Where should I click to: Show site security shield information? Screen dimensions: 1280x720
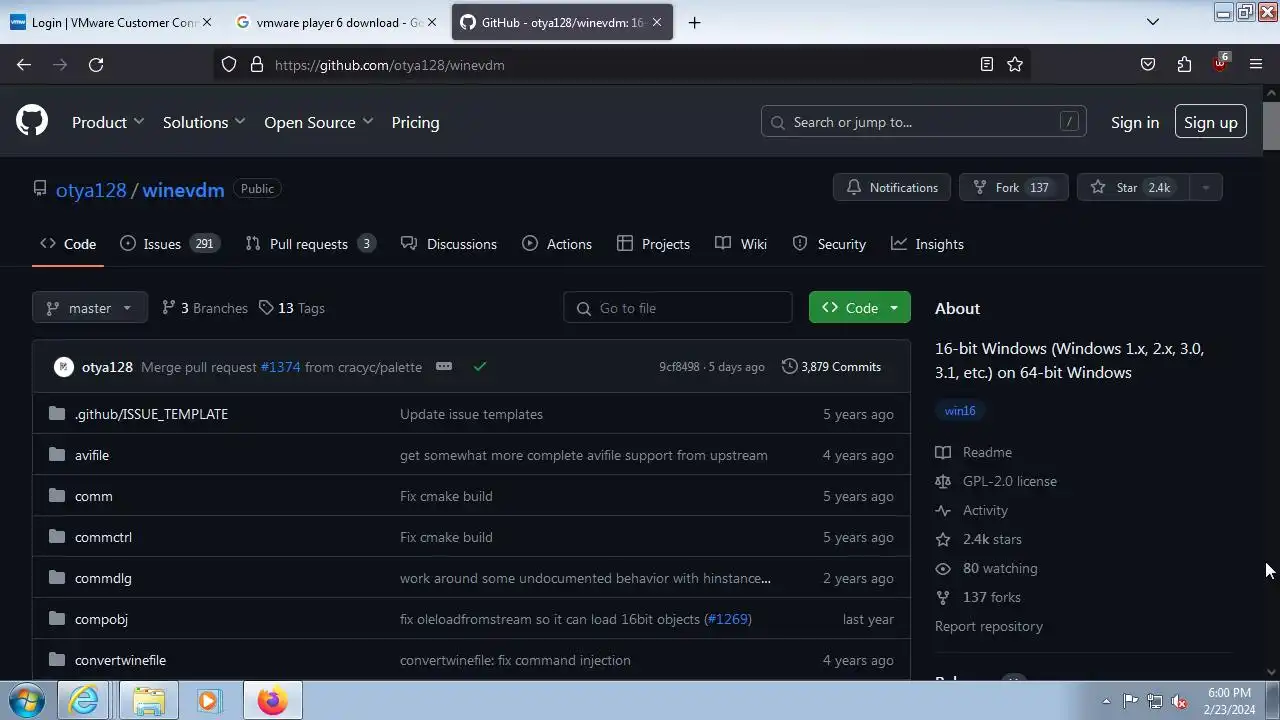pyautogui.click(x=229, y=65)
